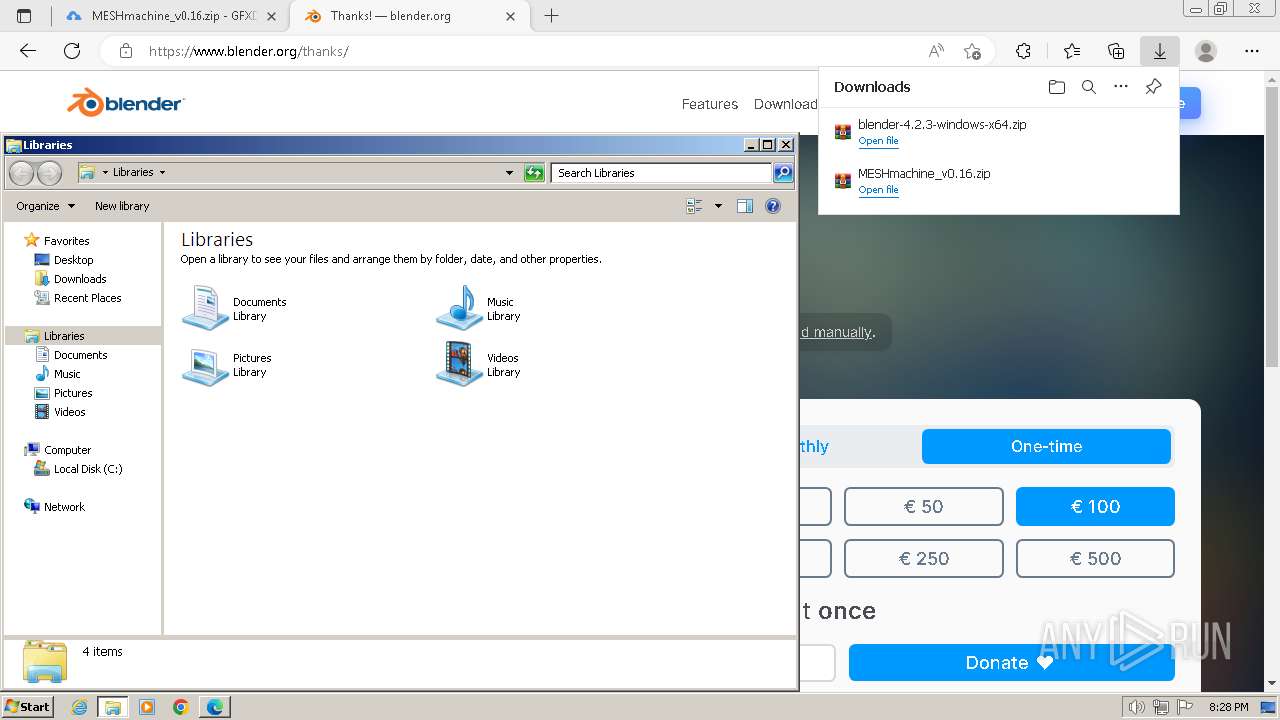The width and height of the screenshot is (1280, 720).
Task: Open a new browser tab
Action: click(551, 16)
